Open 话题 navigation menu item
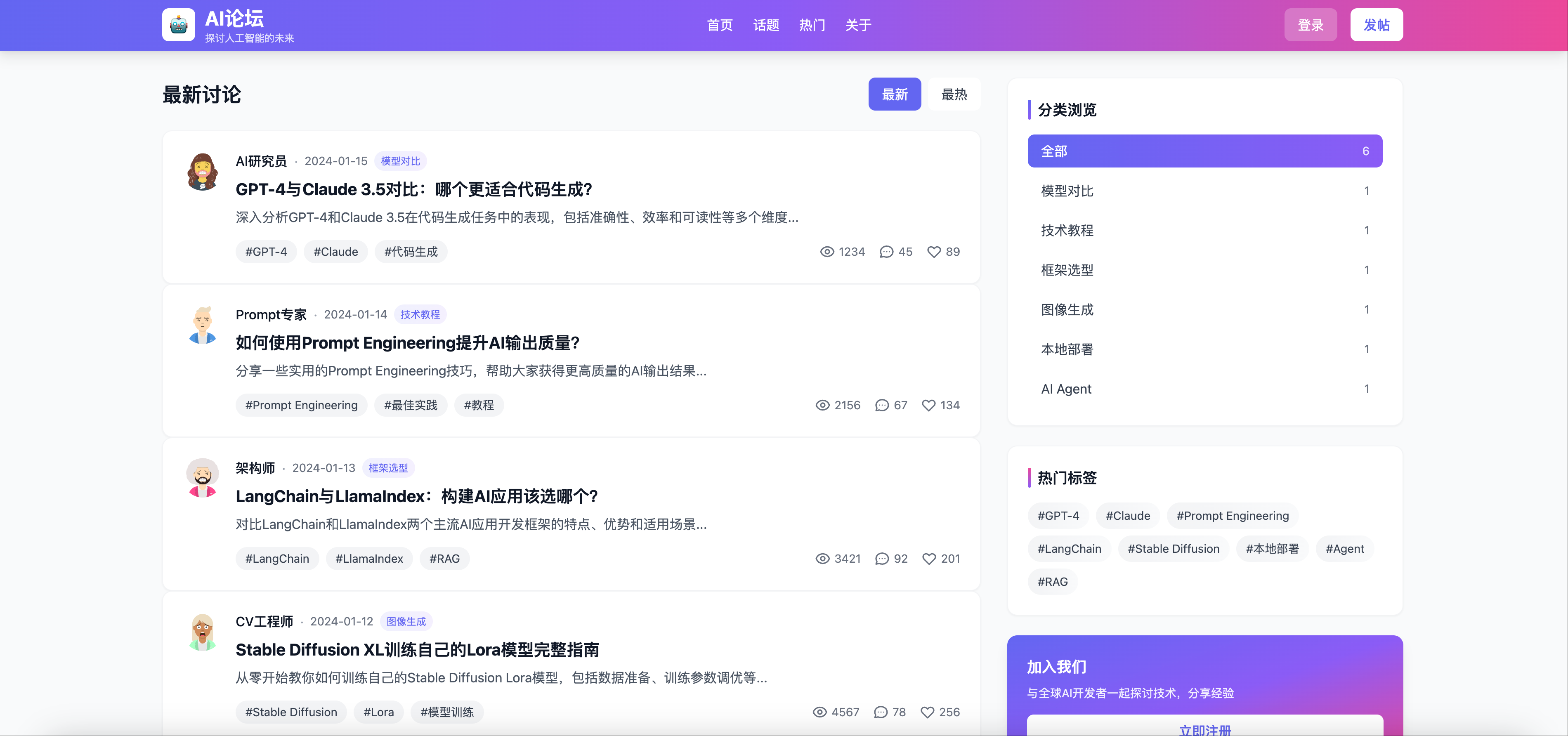 click(766, 25)
